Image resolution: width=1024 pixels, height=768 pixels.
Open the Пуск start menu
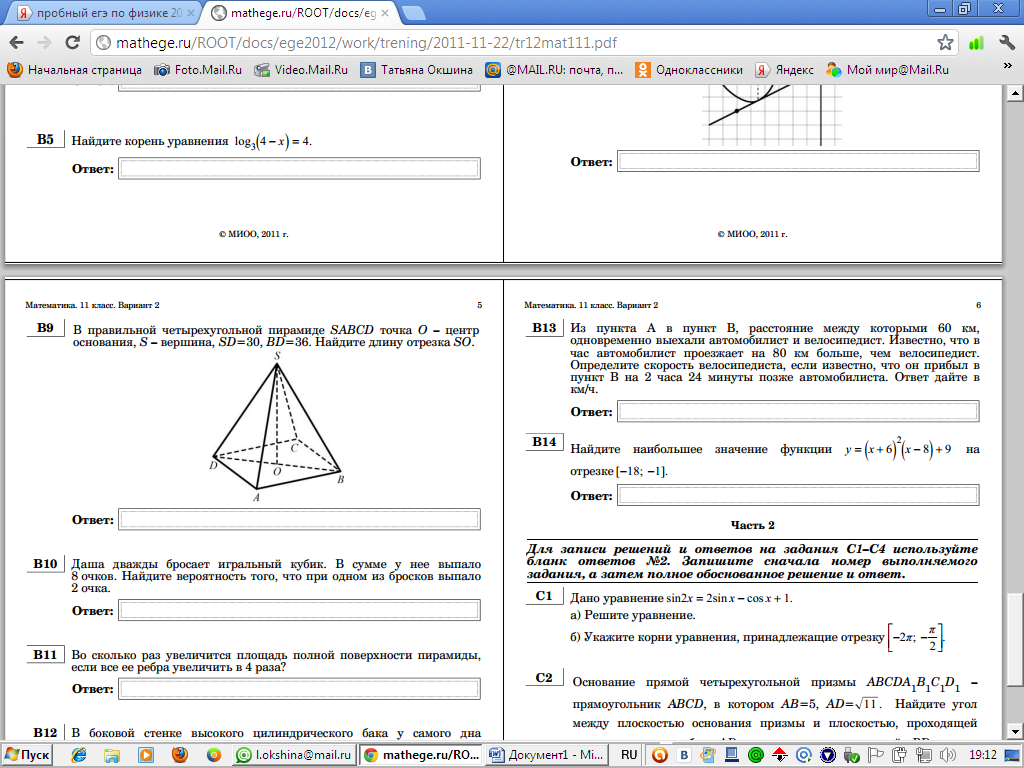click(27, 755)
